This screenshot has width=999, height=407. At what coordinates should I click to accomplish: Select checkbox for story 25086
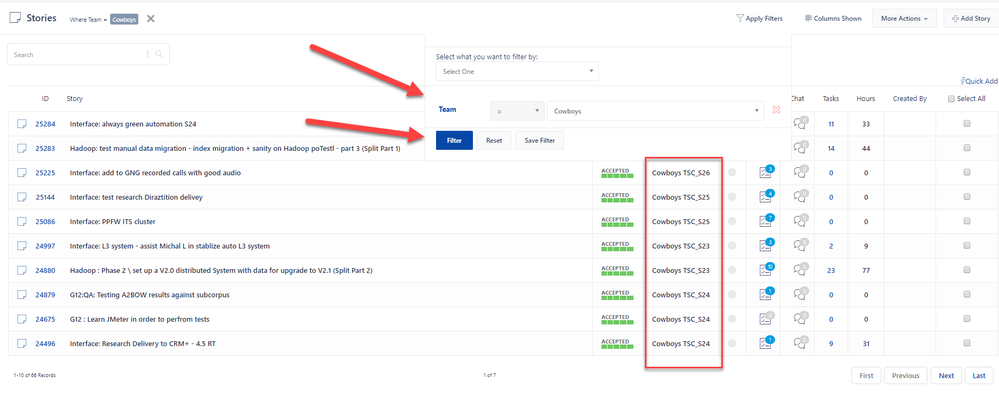967,222
